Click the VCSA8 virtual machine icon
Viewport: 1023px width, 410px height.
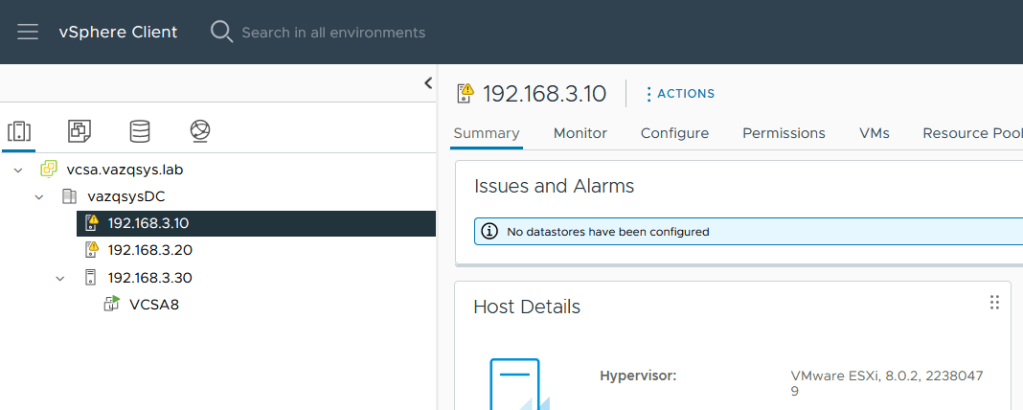tap(112, 305)
